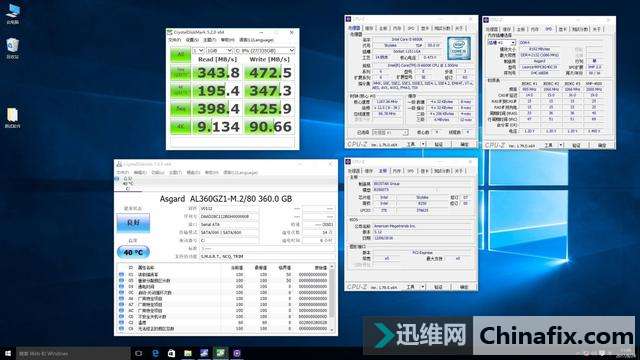Click the status icon of SMART attribute 0C
The height and width of the screenshot is (360, 640).
121,293
